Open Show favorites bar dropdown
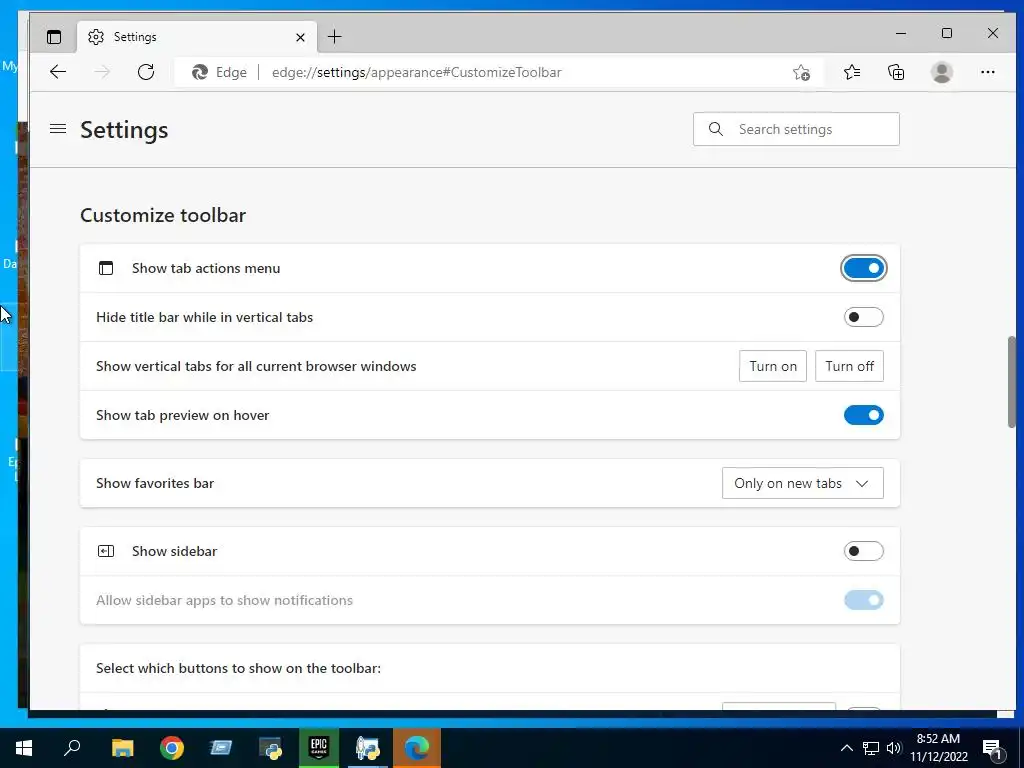 pyautogui.click(x=803, y=483)
